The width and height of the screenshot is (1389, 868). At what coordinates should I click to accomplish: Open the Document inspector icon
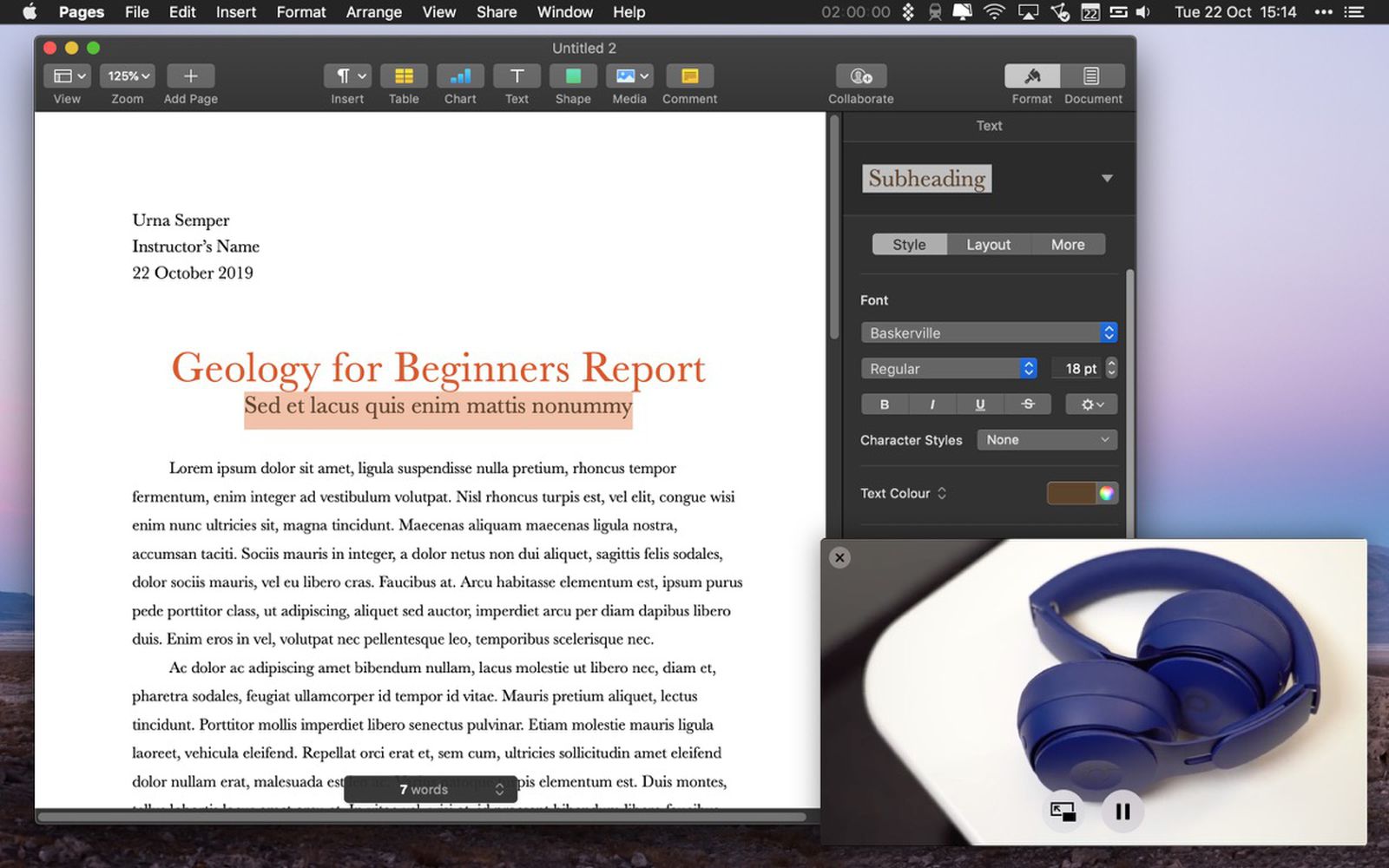point(1092,76)
